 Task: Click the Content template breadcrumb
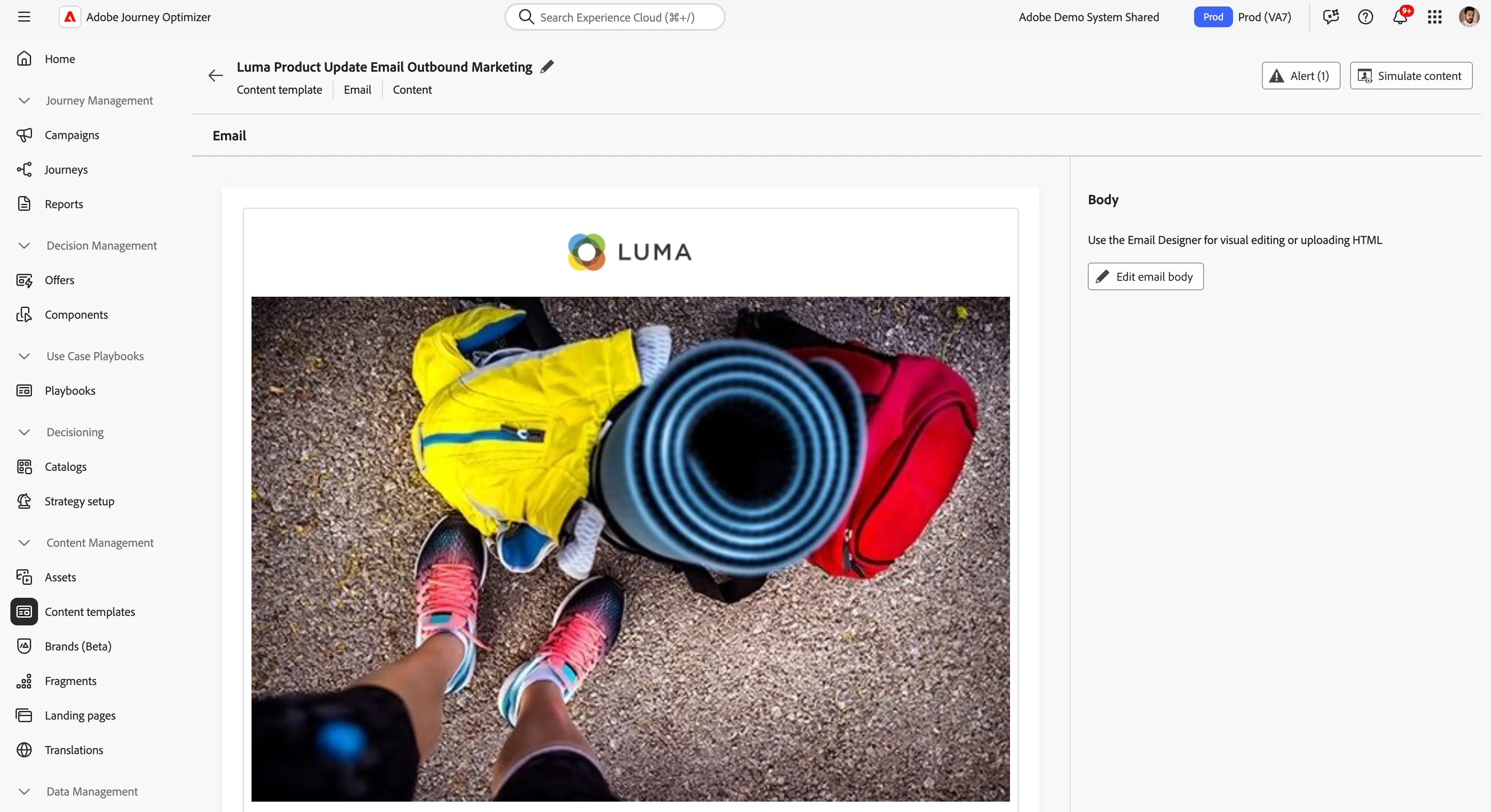tap(279, 90)
